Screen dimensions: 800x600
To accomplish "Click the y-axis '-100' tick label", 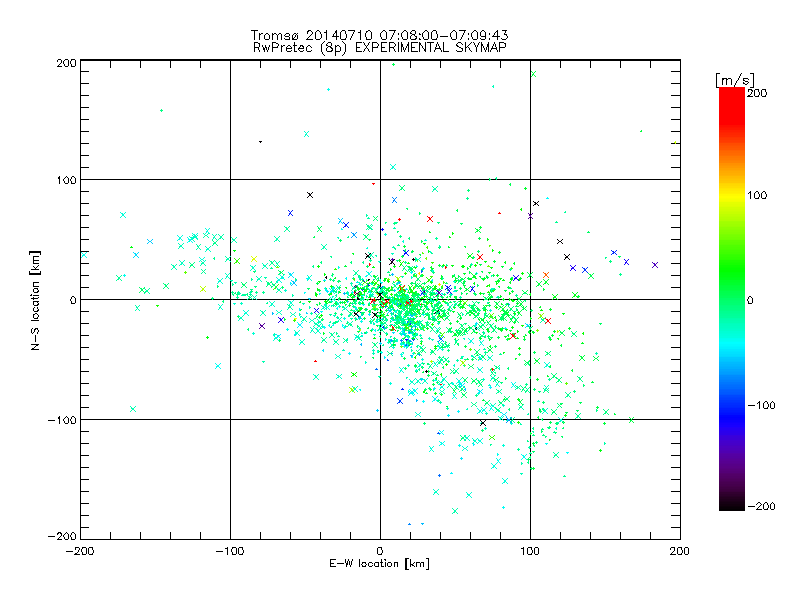I will click(x=62, y=420).
